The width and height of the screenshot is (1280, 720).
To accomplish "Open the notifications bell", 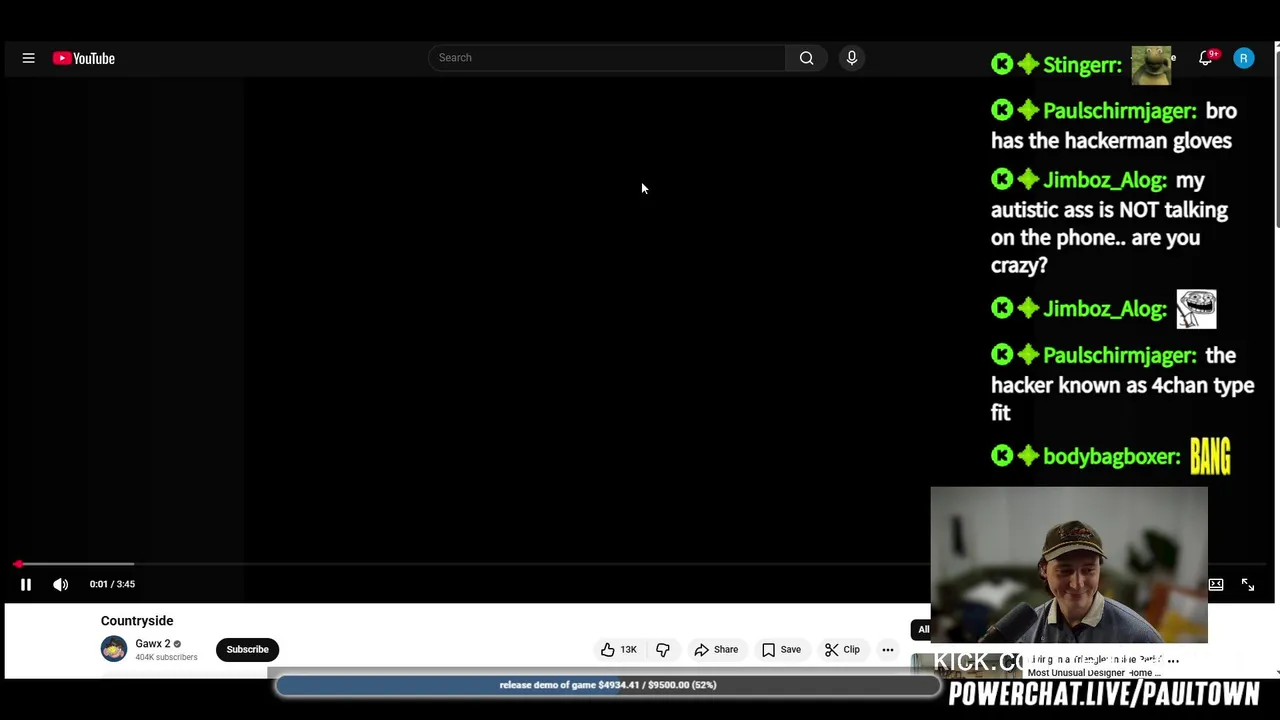I will point(1206,58).
